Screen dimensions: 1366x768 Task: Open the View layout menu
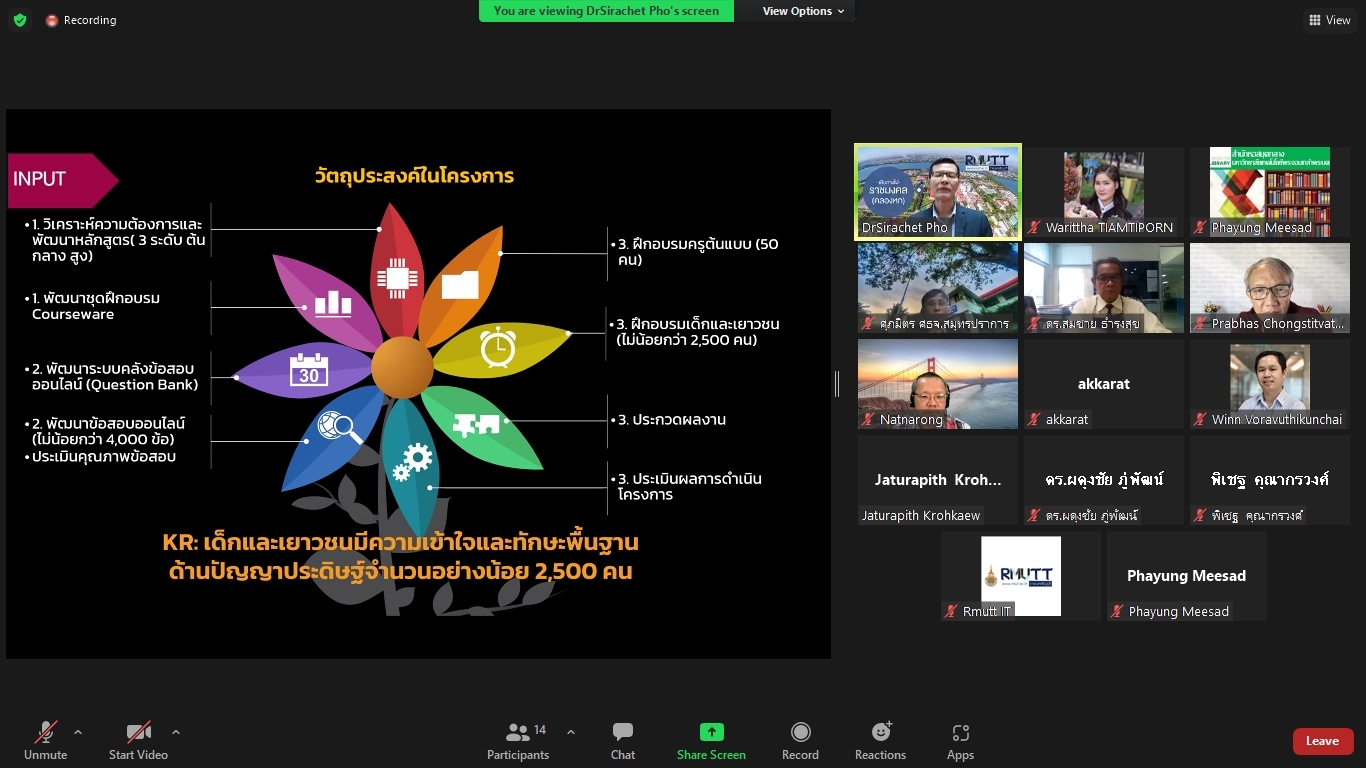pyautogui.click(x=1329, y=20)
